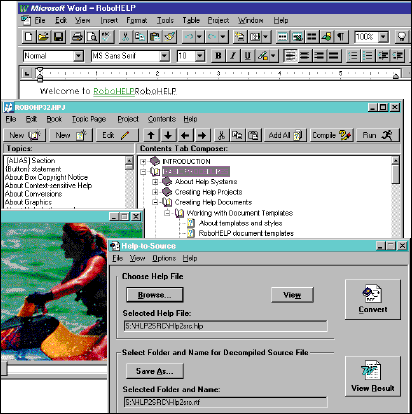Click the Open folder icon in Word toolbar
The width and height of the screenshot is (412, 414).
[x=43, y=37]
